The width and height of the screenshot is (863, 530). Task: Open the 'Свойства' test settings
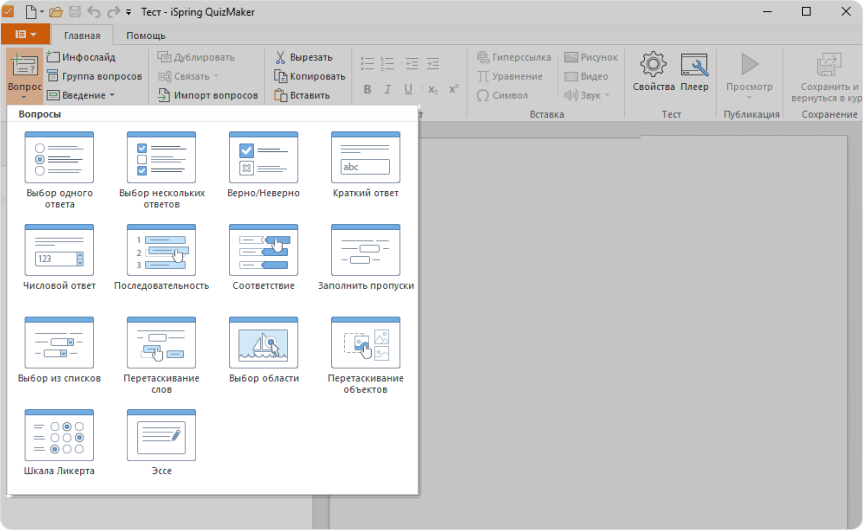(x=654, y=72)
